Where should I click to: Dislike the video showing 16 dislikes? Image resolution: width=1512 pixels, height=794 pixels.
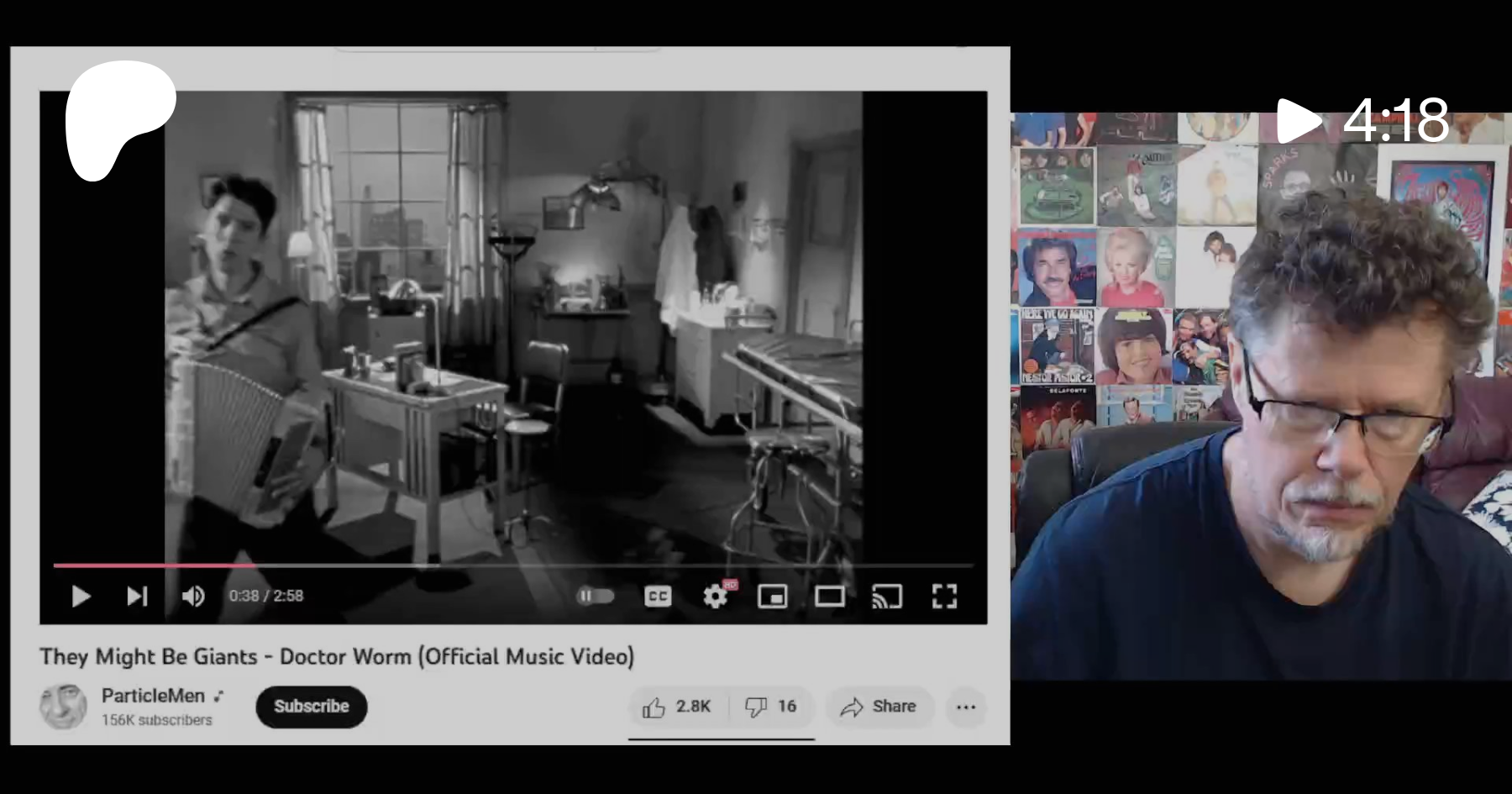771,707
